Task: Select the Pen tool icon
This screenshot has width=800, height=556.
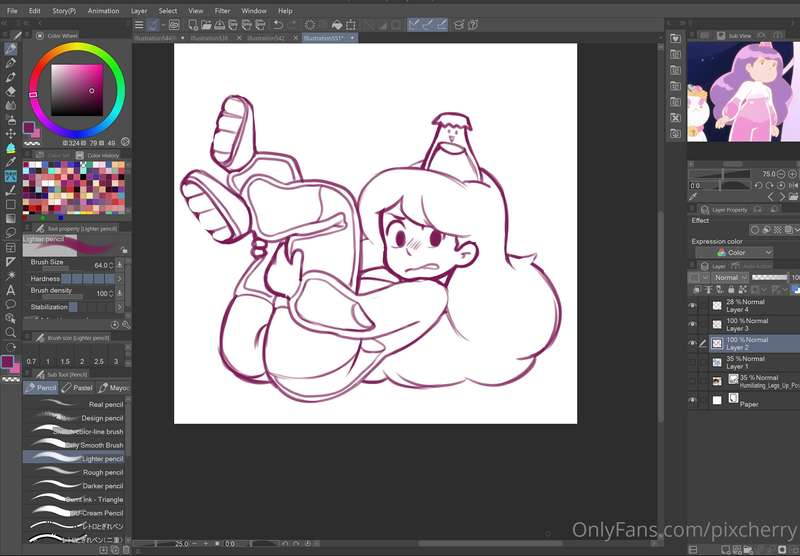Action: click(x=10, y=63)
